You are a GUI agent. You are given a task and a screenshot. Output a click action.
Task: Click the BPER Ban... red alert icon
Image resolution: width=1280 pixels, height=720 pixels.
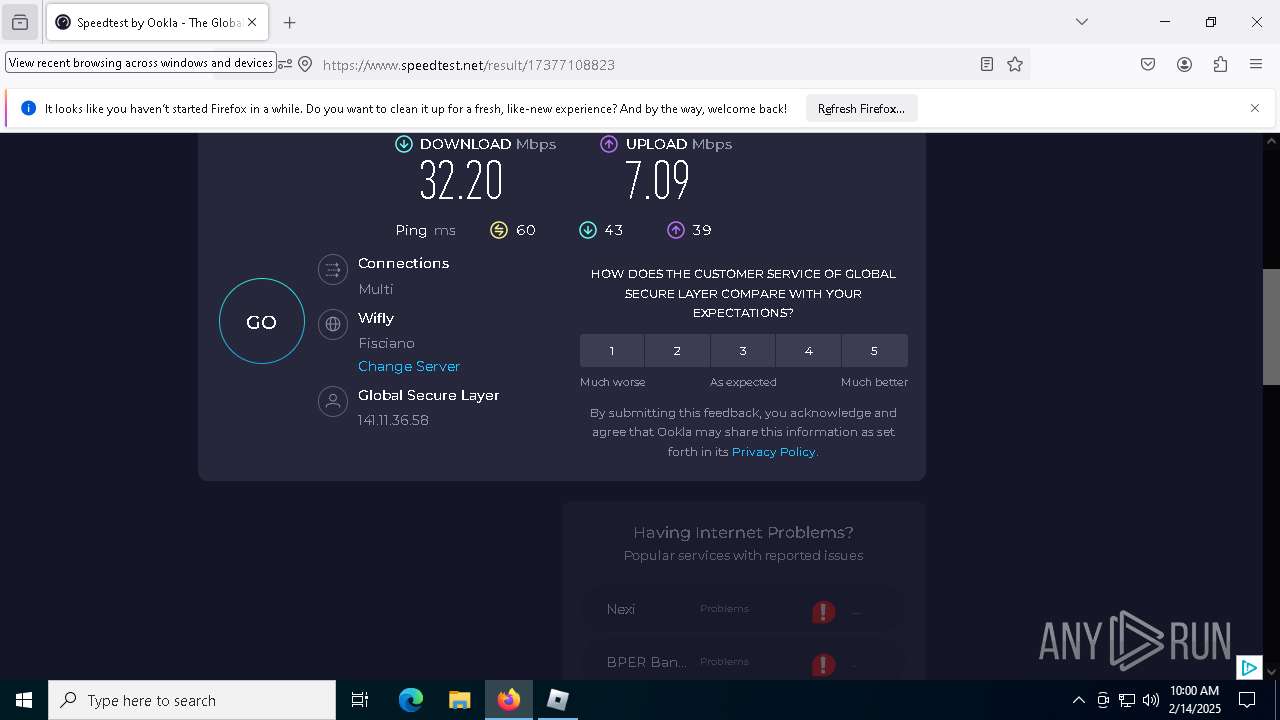tap(823, 664)
